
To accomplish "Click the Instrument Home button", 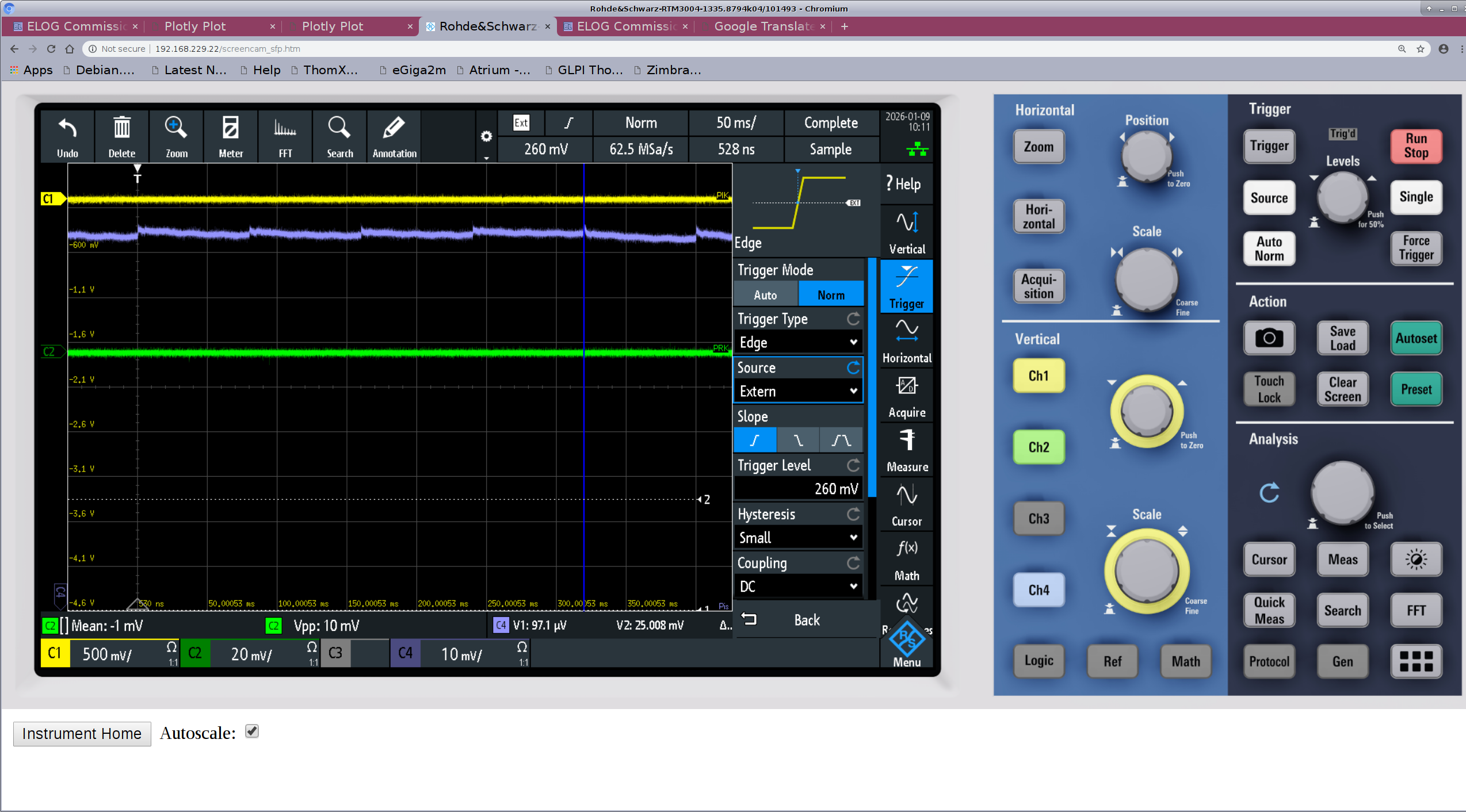I will (x=82, y=734).
